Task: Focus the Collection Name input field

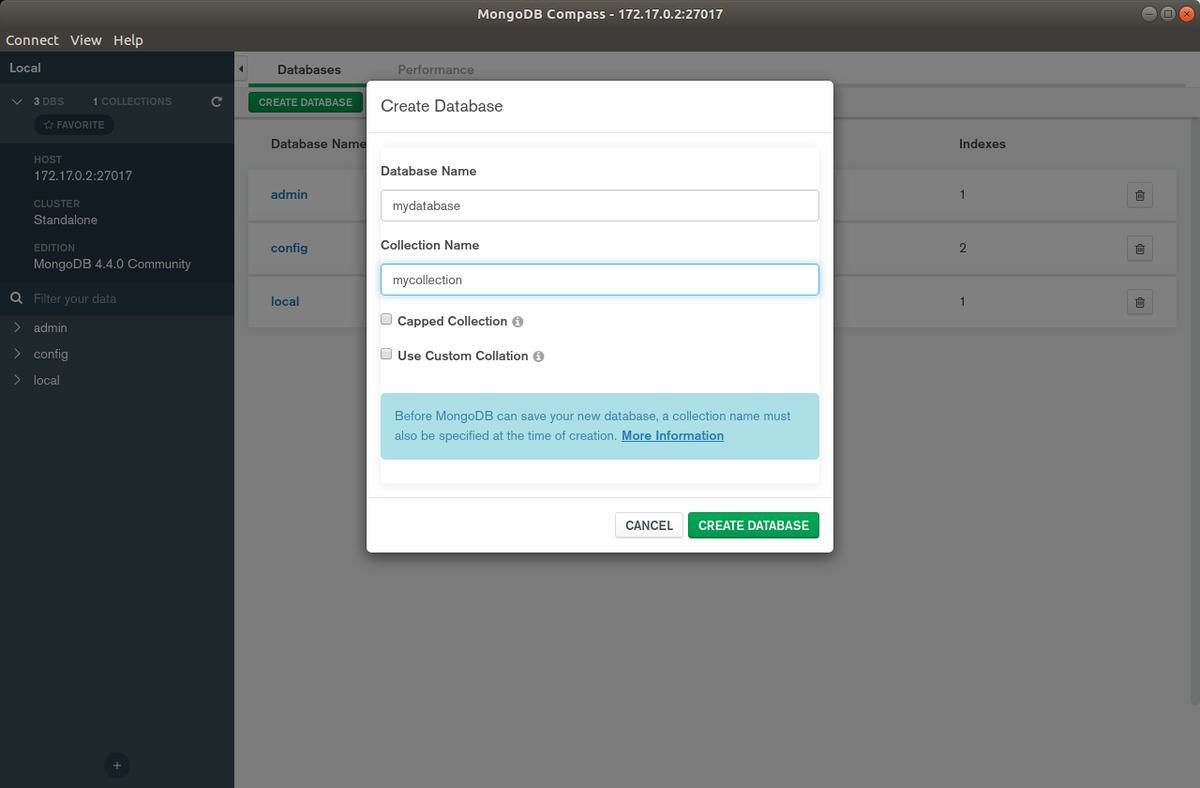Action: 600,280
